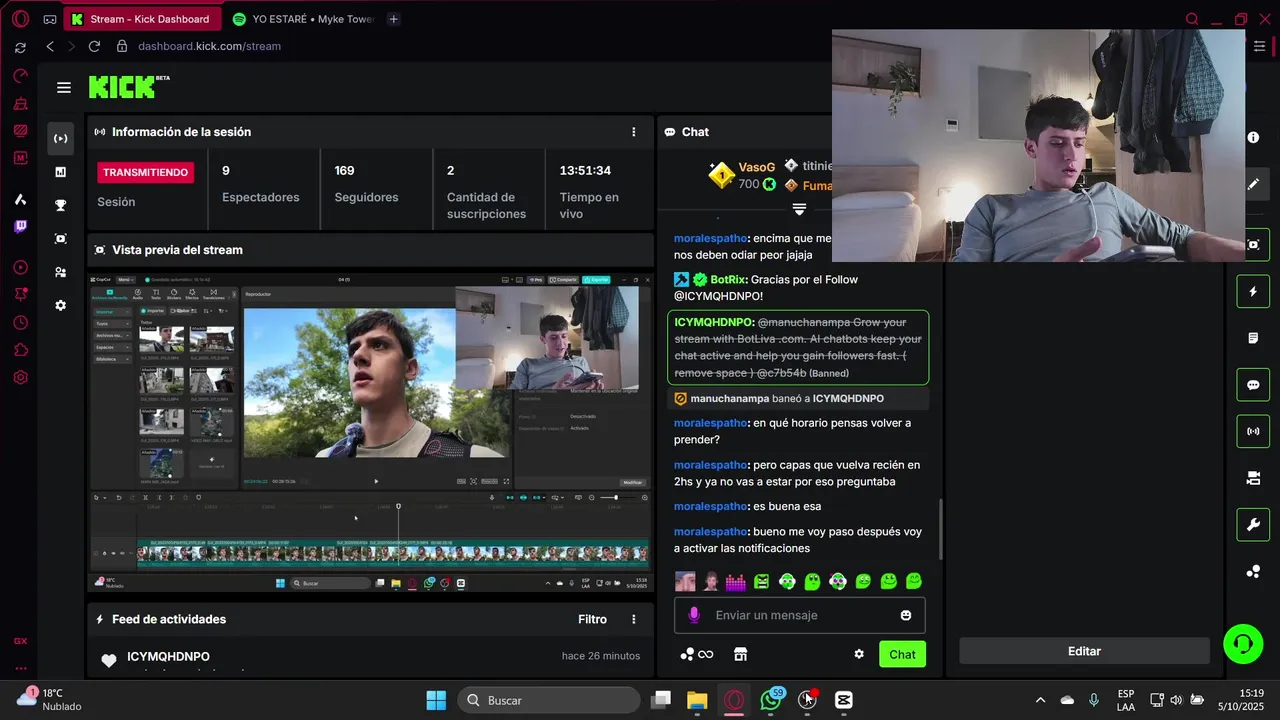Show hidden system tray icons
The image size is (1280, 720).
pyautogui.click(x=1040, y=700)
